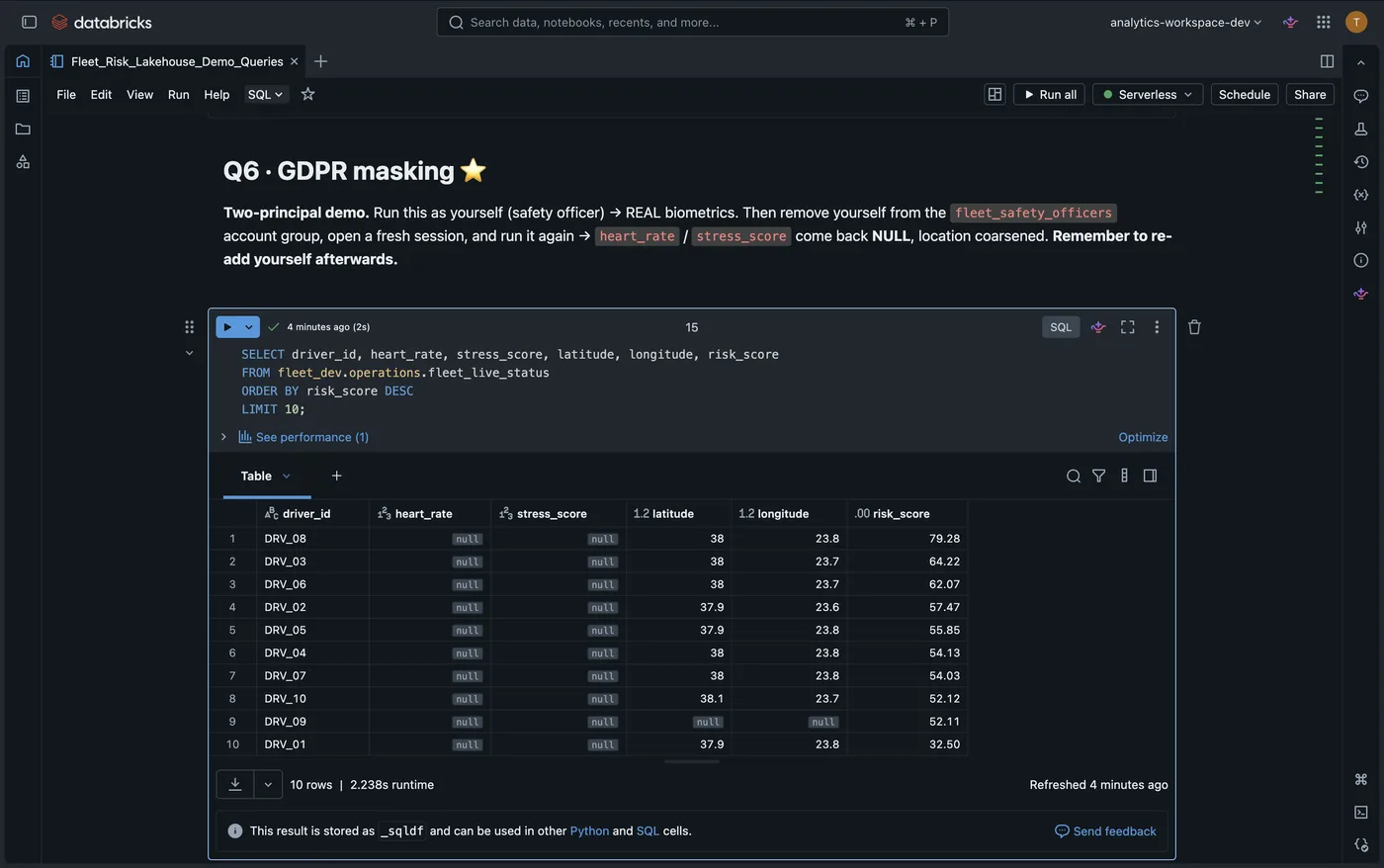Screen dimensions: 1384x868
Task: Open Serverless compute dropdown
Action: (1148, 94)
